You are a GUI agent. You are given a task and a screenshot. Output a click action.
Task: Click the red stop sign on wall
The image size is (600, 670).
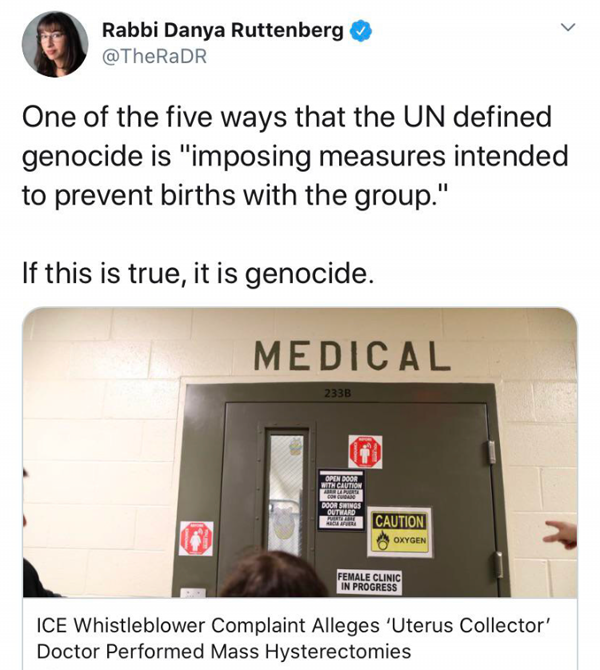(196, 538)
